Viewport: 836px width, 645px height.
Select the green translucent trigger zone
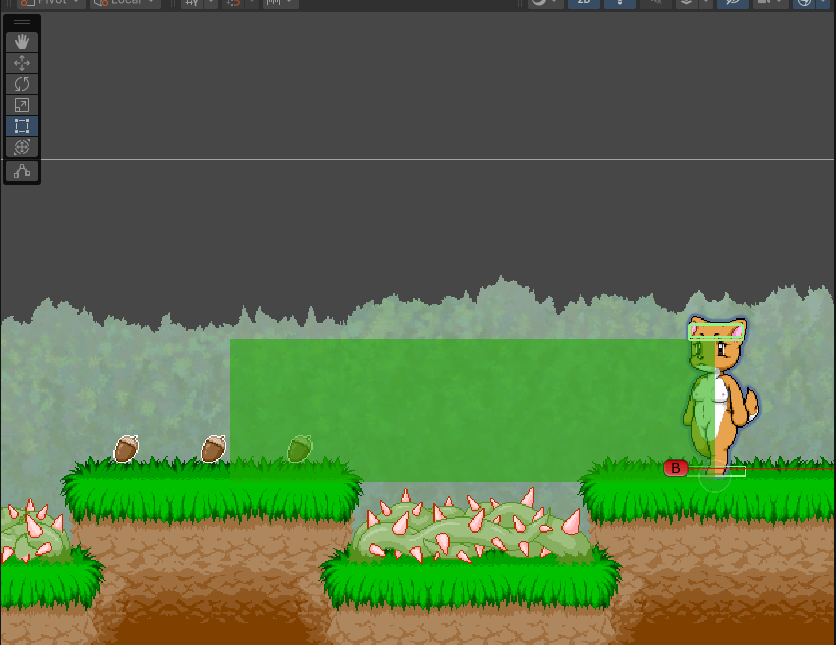[x=472, y=410]
